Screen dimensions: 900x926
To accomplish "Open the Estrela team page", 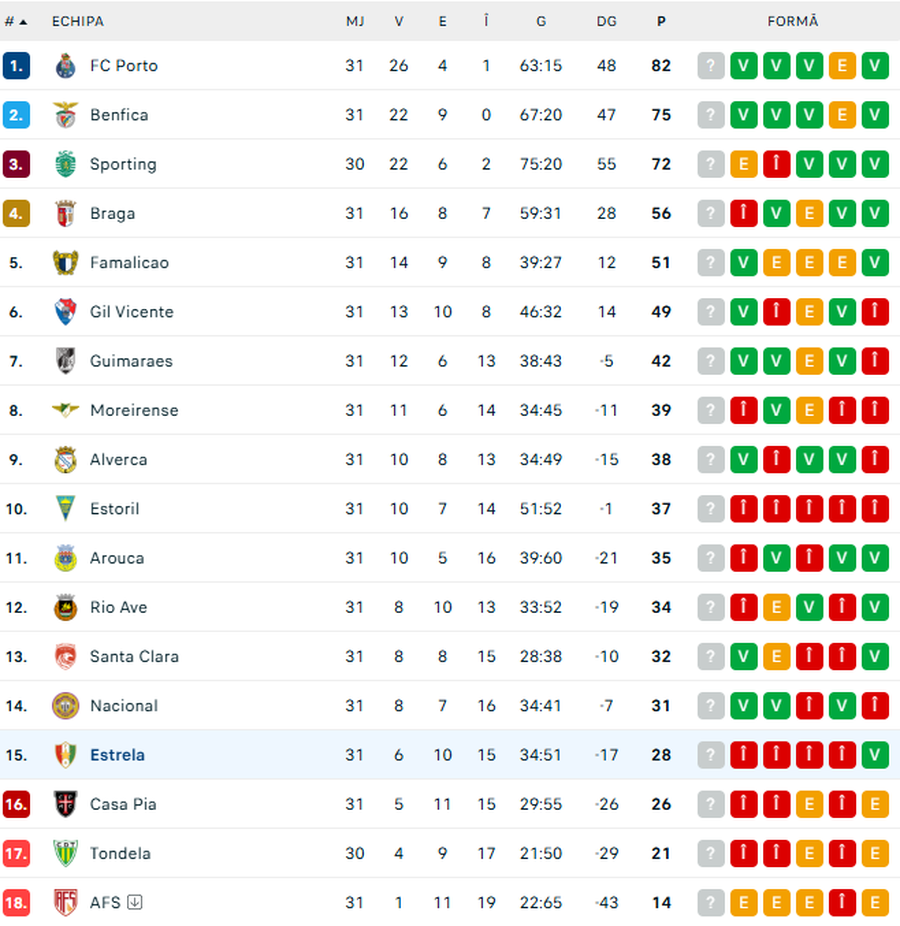I will point(117,755).
